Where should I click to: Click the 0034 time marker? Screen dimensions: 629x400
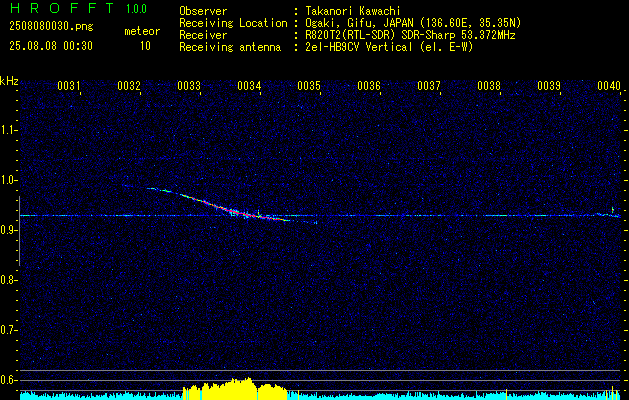point(249,85)
